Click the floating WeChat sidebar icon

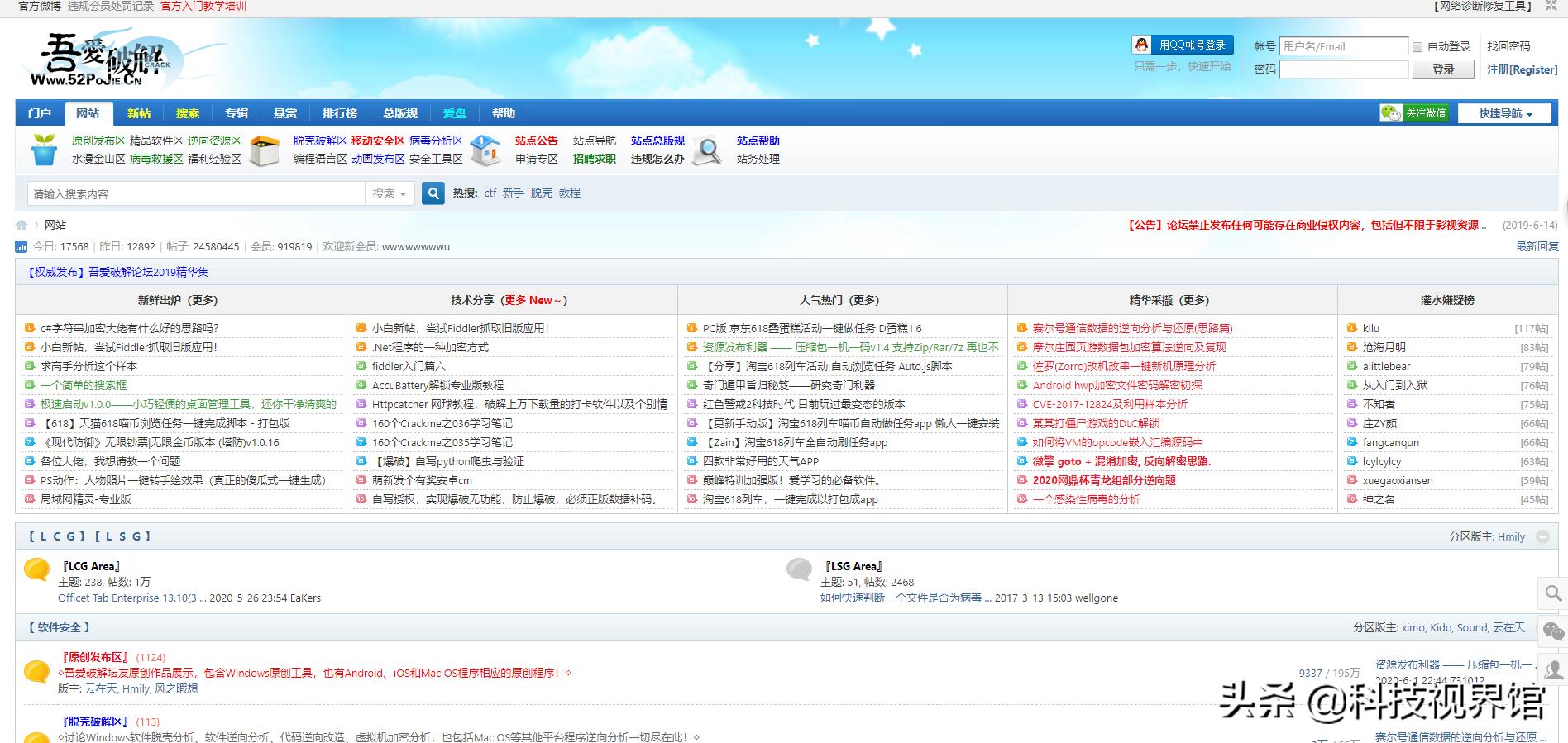(x=1553, y=632)
